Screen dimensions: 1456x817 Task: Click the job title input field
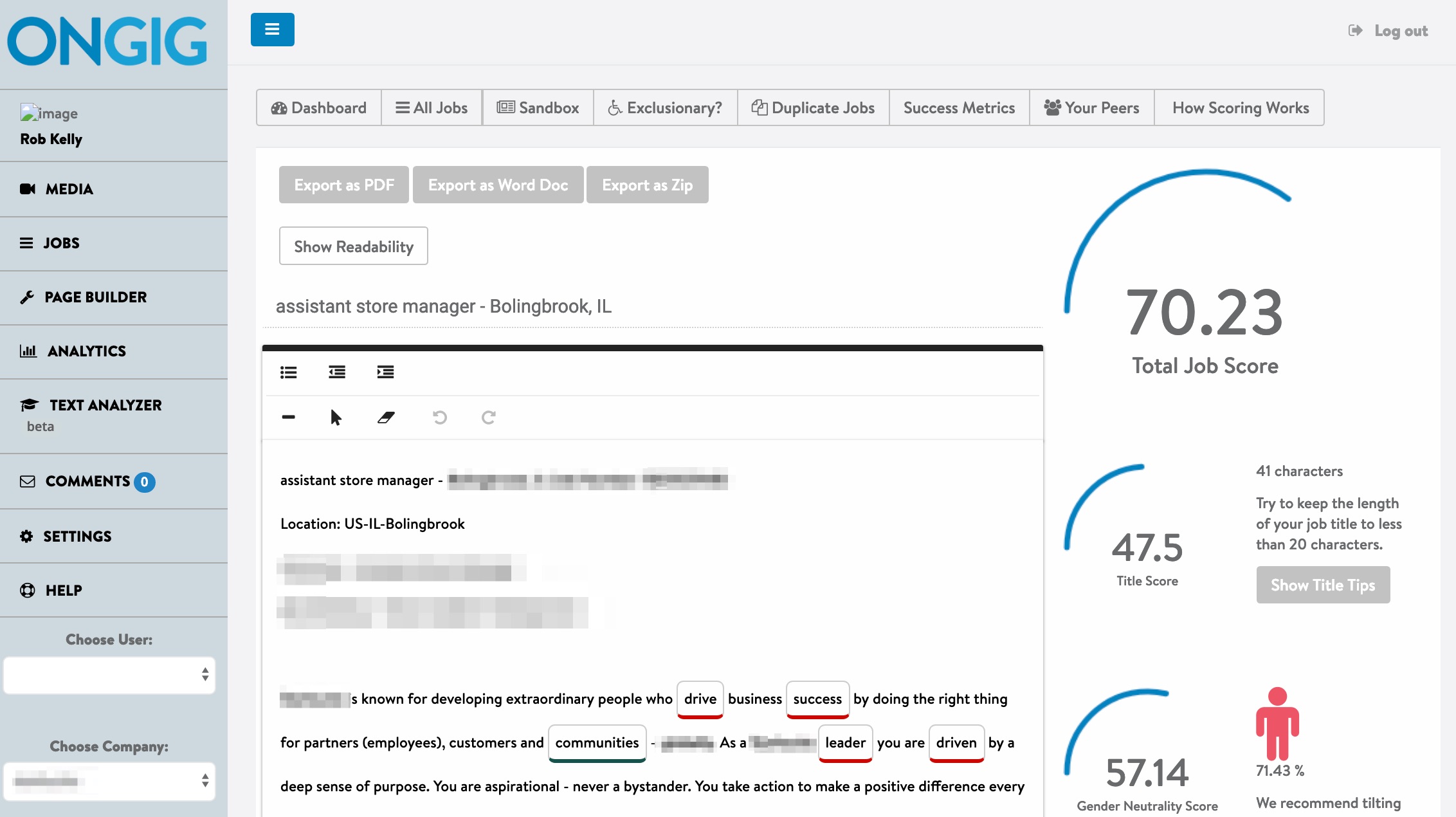pyautogui.click(x=652, y=306)
